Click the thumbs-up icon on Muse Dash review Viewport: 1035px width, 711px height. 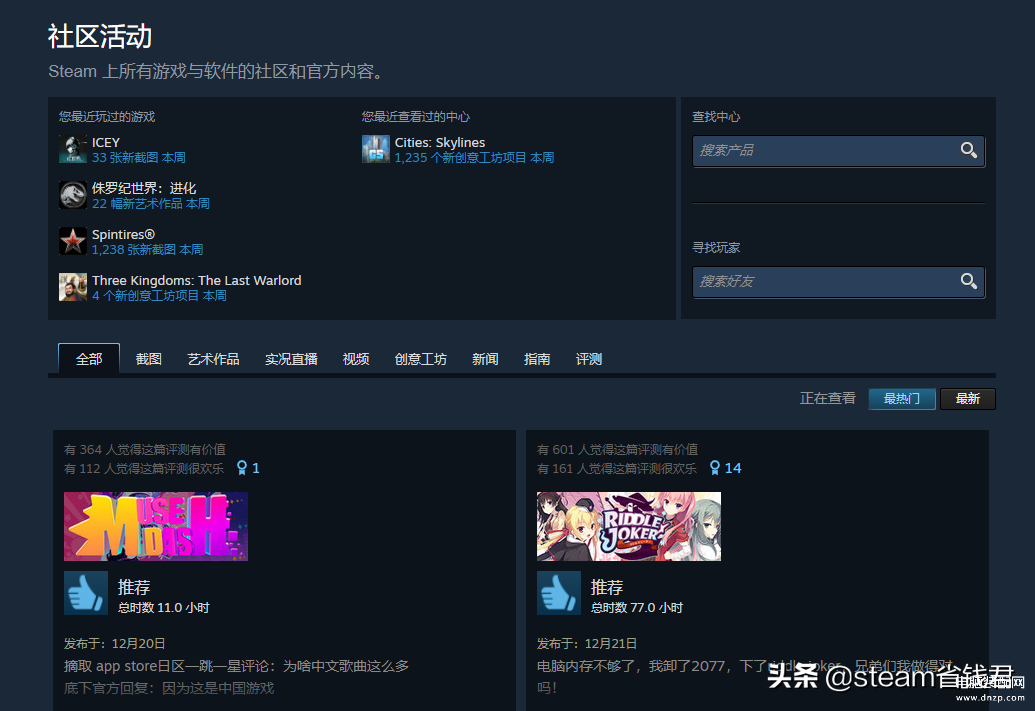tap(86, 593)
